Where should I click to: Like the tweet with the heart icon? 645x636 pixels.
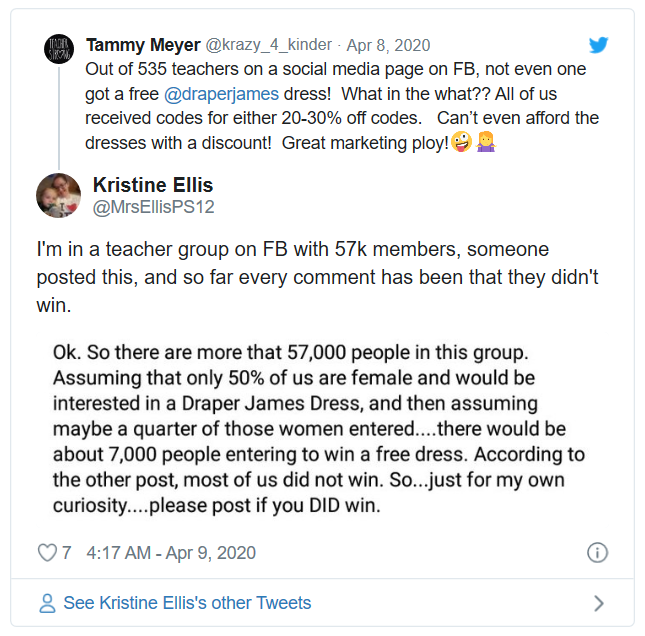pos(47,552)
